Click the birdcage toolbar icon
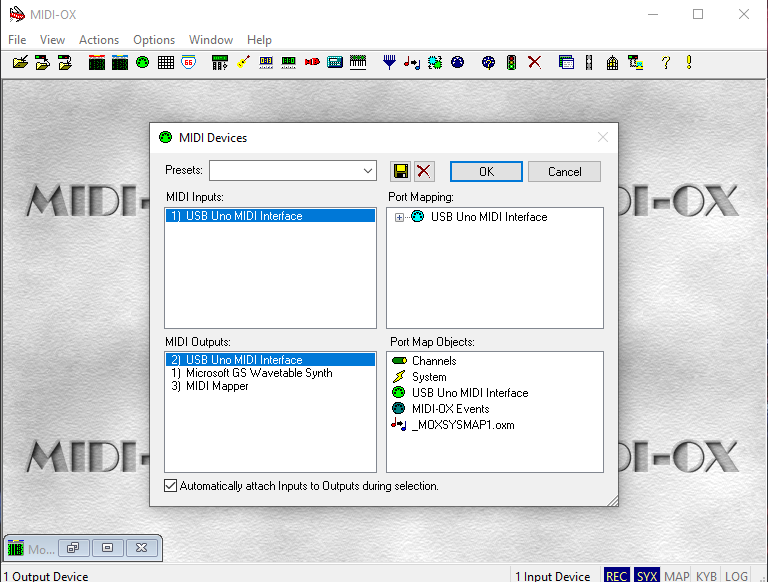Viewport: 768px width, 582px height. click(x=612, y=63)
